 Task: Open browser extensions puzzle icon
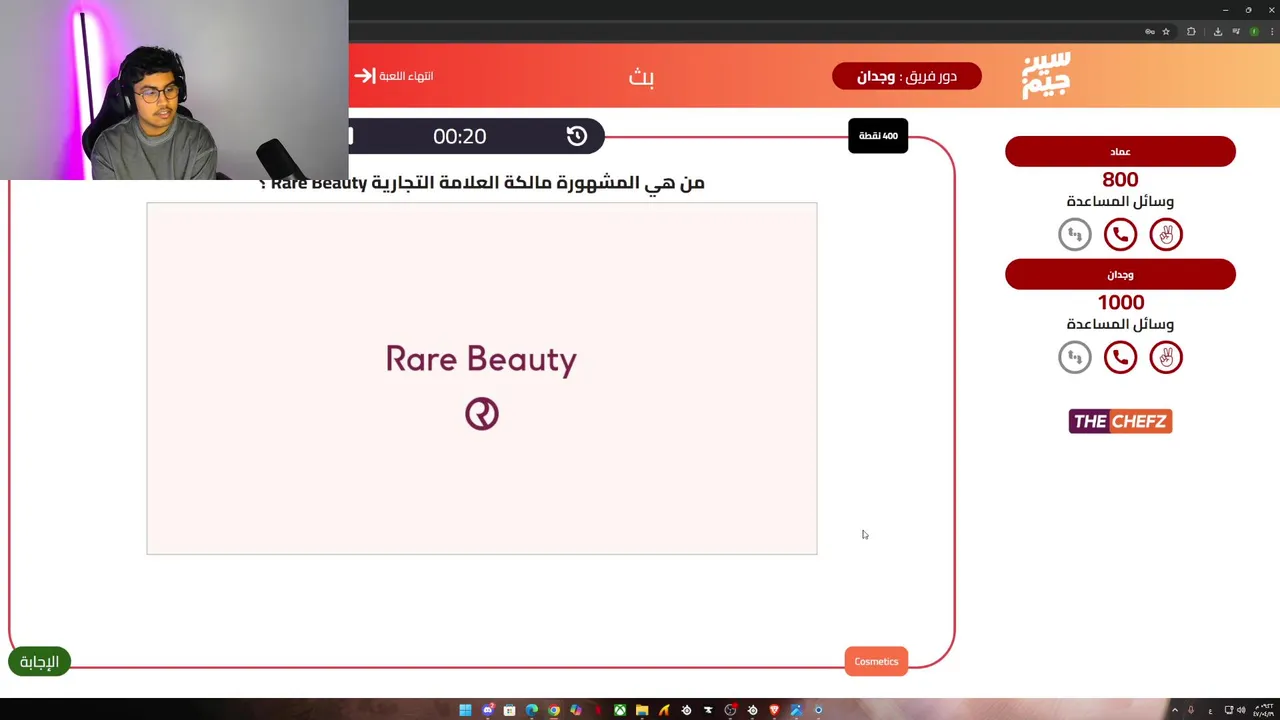[x=1191, y=32]
